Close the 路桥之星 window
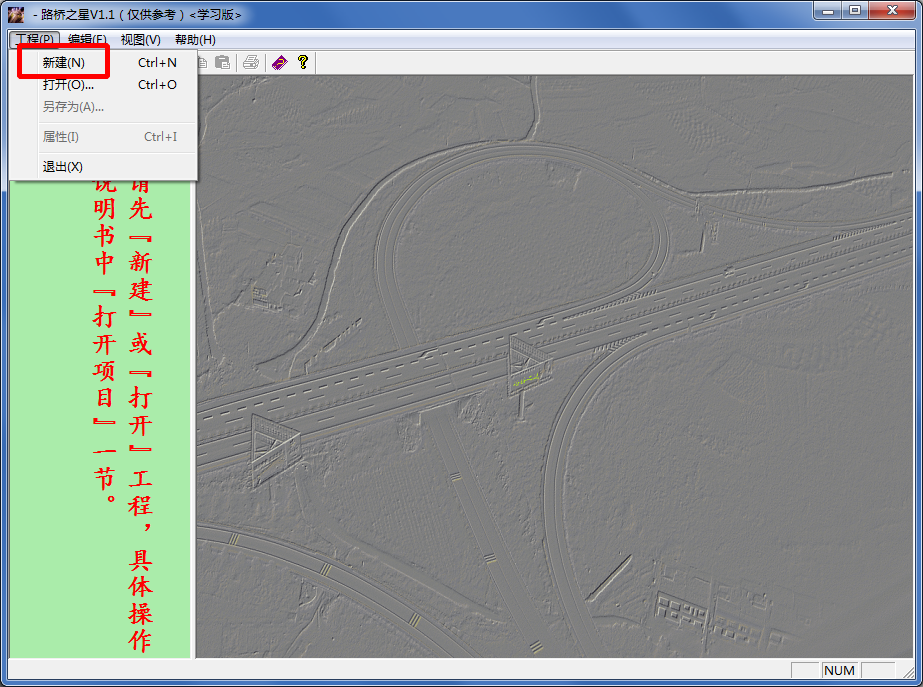 click(x=893, y=11)
